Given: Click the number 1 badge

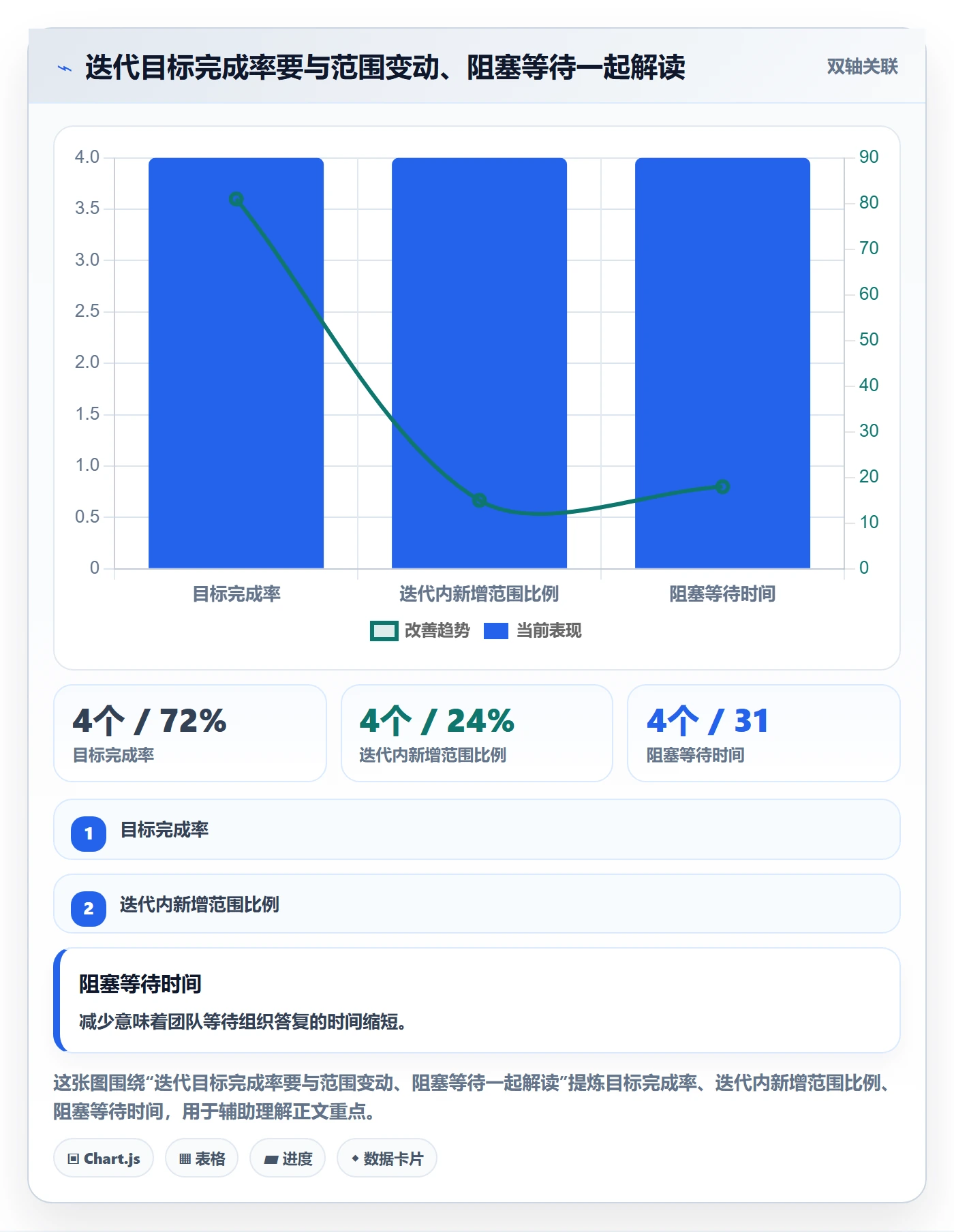Looking at the screenshot, I should click(x=89, y=833).
